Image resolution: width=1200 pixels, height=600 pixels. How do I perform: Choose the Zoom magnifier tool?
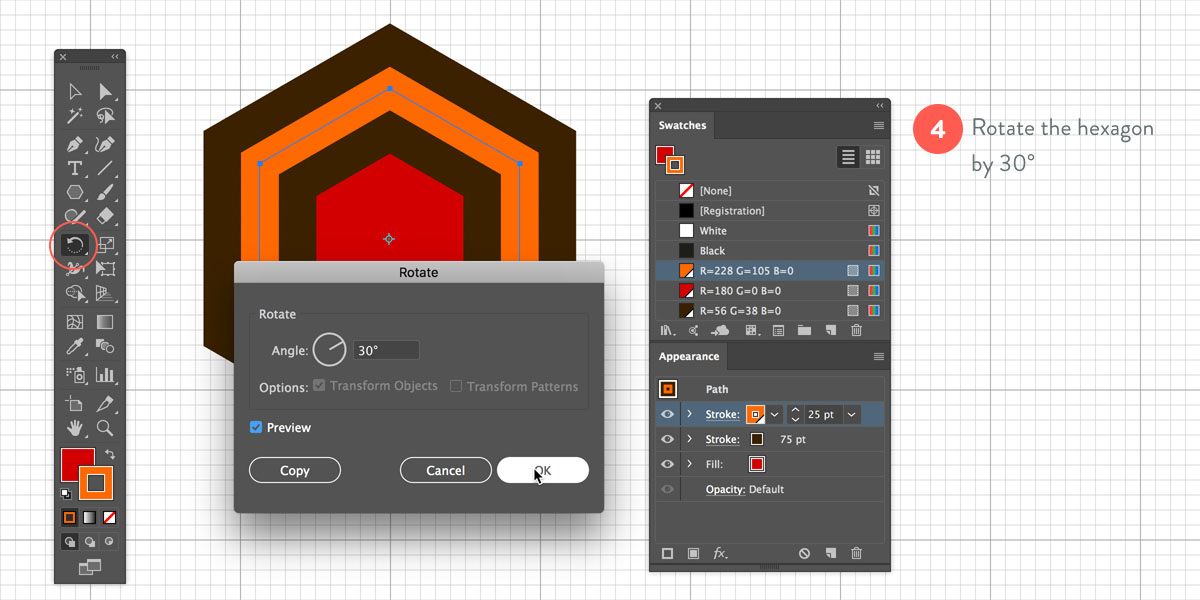(105, 429)
